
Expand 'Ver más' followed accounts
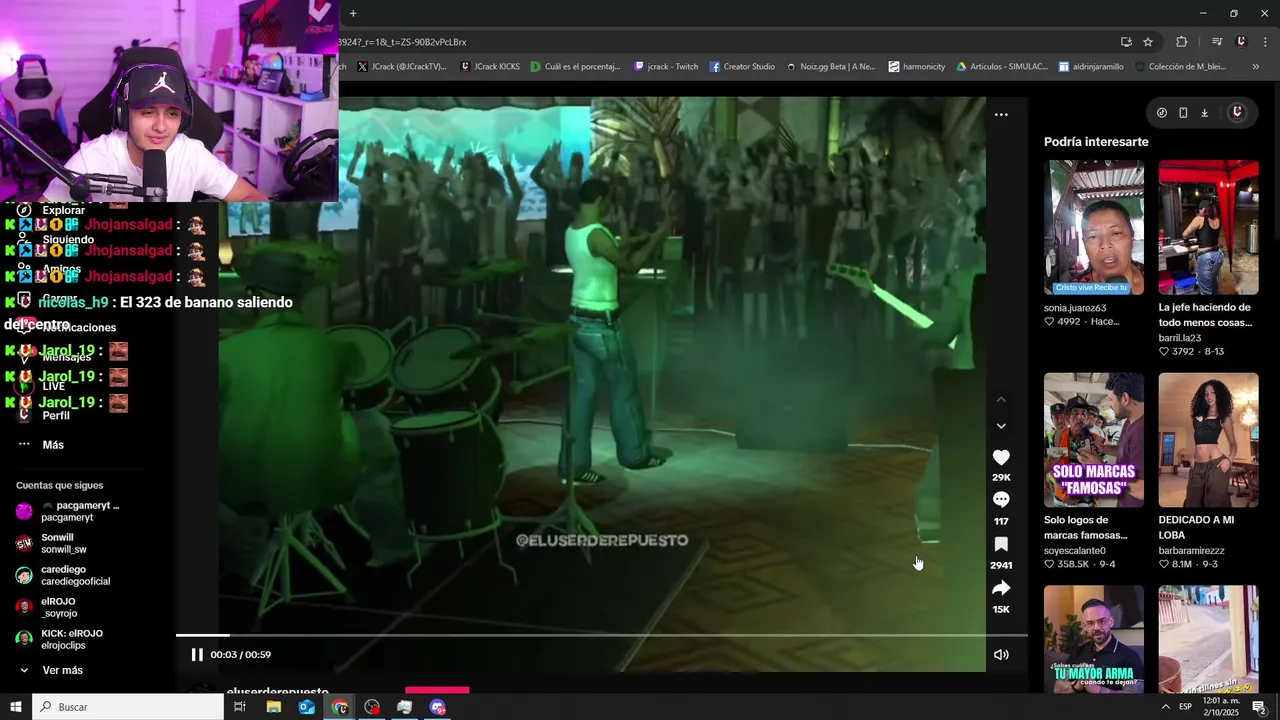62,670
